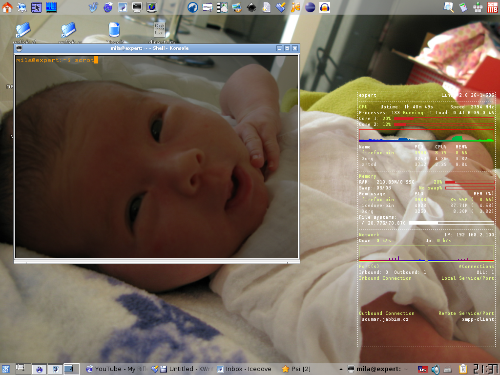Switch to the Psi [2] taskbar entry

point(297,369)
